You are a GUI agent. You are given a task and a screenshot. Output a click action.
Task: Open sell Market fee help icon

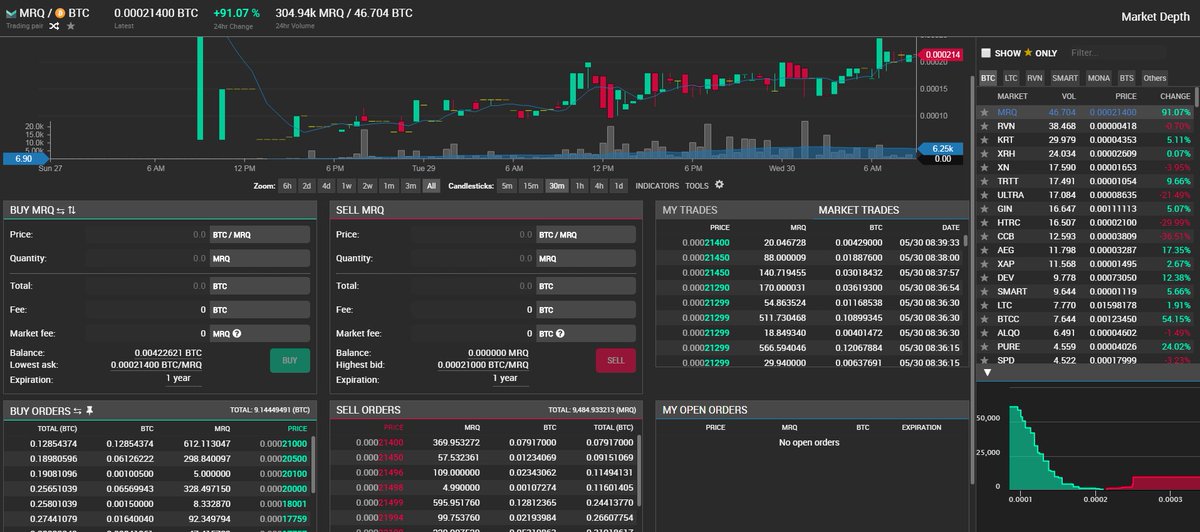pyautogui.click(x=560, y=333)
